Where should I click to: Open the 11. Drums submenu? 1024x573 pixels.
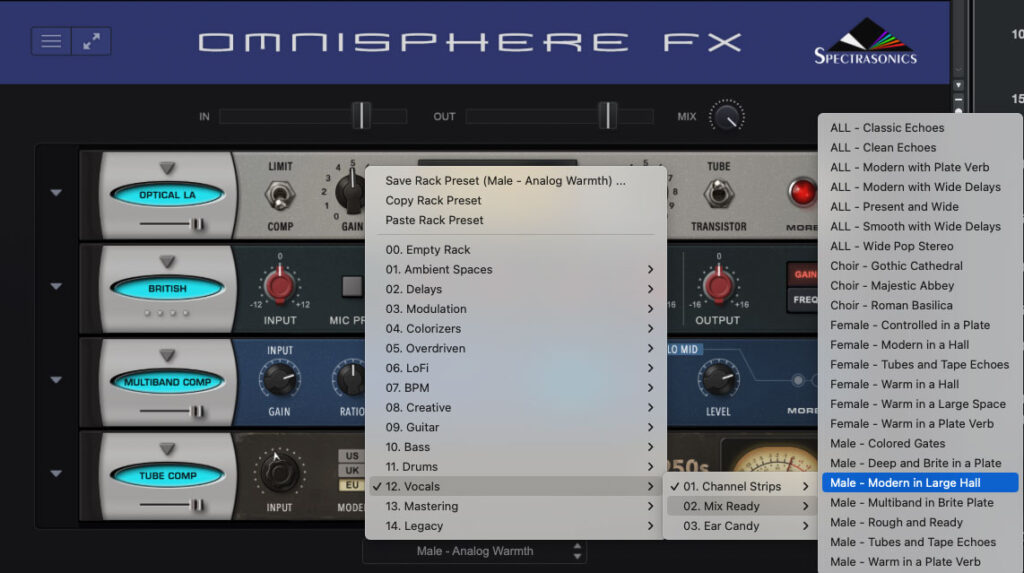pos(516,467)
